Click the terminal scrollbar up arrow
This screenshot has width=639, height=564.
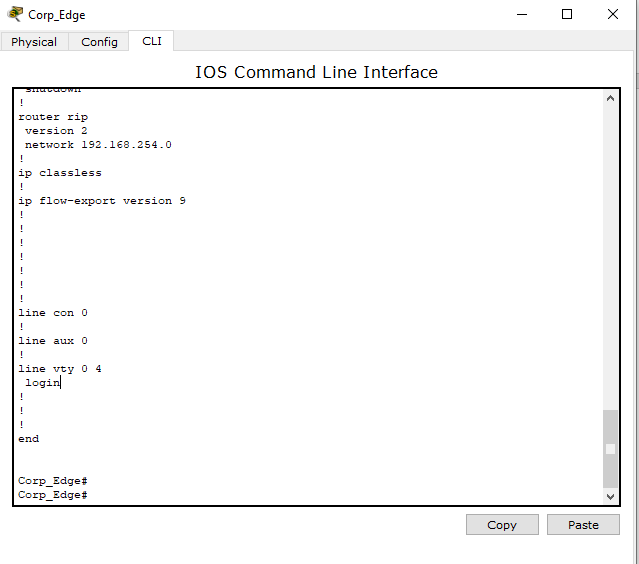(x=610, y=98)
